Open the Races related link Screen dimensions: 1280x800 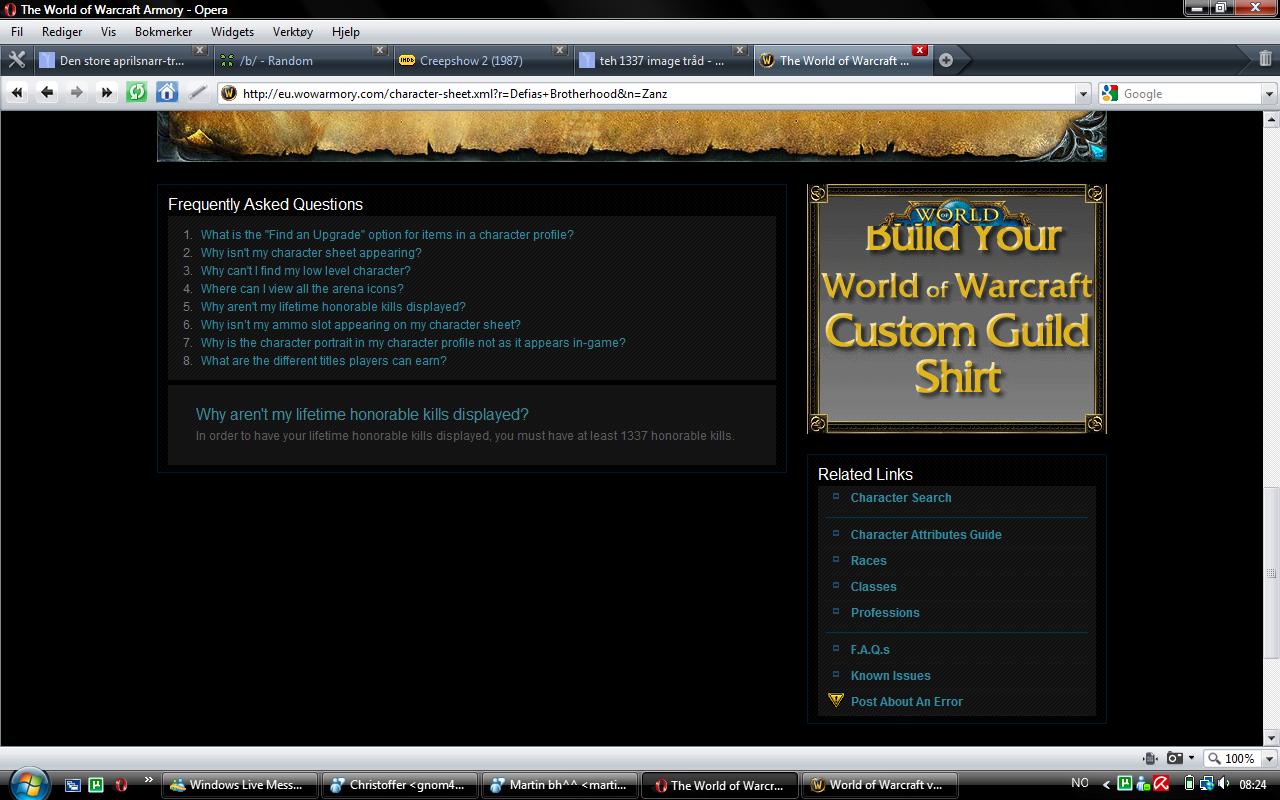869,561
